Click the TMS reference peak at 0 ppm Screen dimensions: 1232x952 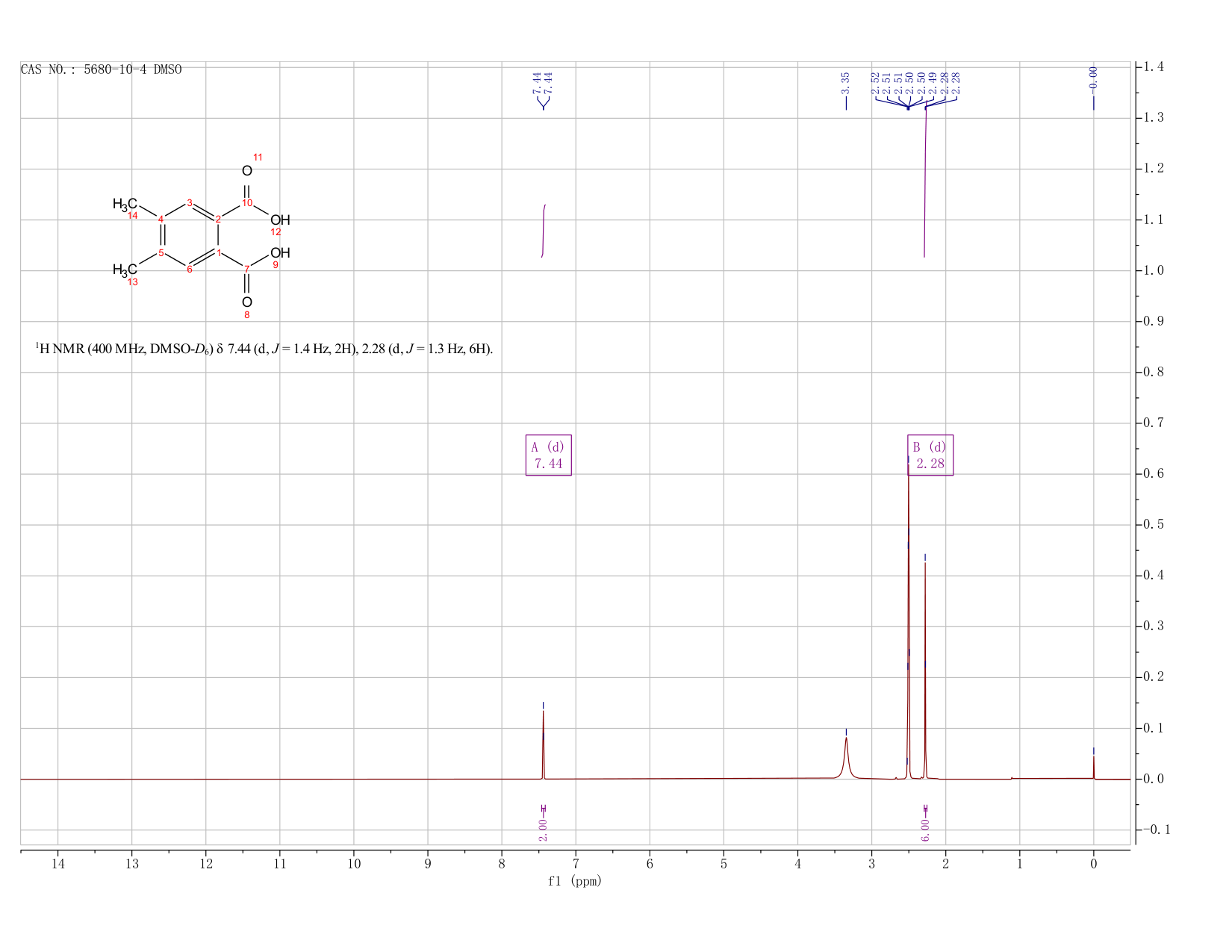[1094, 768]
